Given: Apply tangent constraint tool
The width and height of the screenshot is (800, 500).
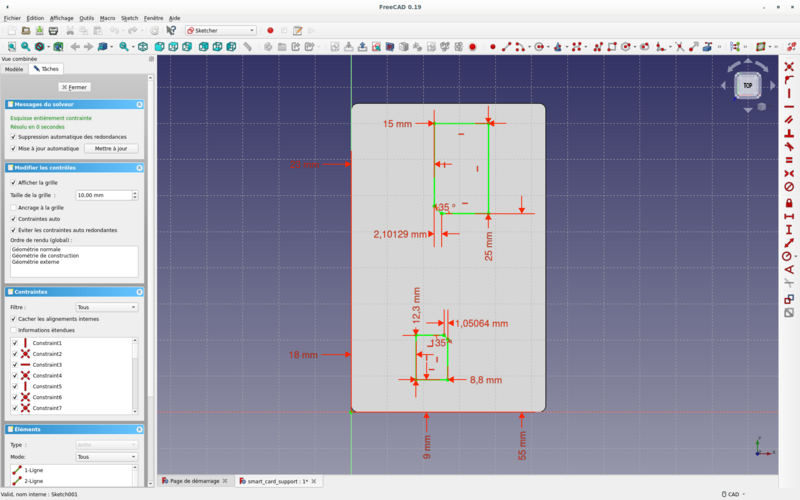Looking at the screenshot, I should [789, 146].
